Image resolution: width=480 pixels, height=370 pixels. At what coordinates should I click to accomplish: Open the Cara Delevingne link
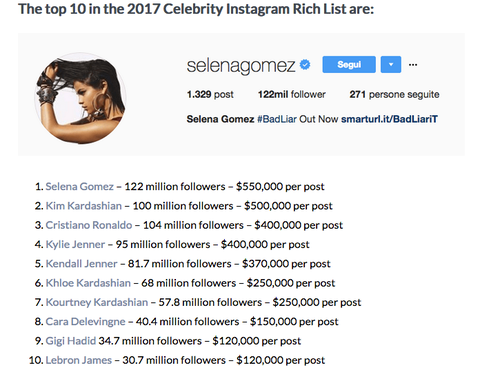(86, 322)
